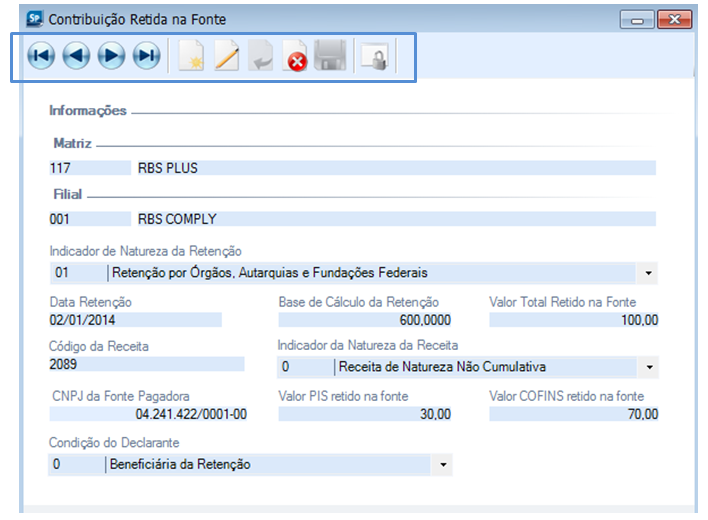Click the Data Retenção field 02/01/2014

pyautogui.click(x=135, y=320)
